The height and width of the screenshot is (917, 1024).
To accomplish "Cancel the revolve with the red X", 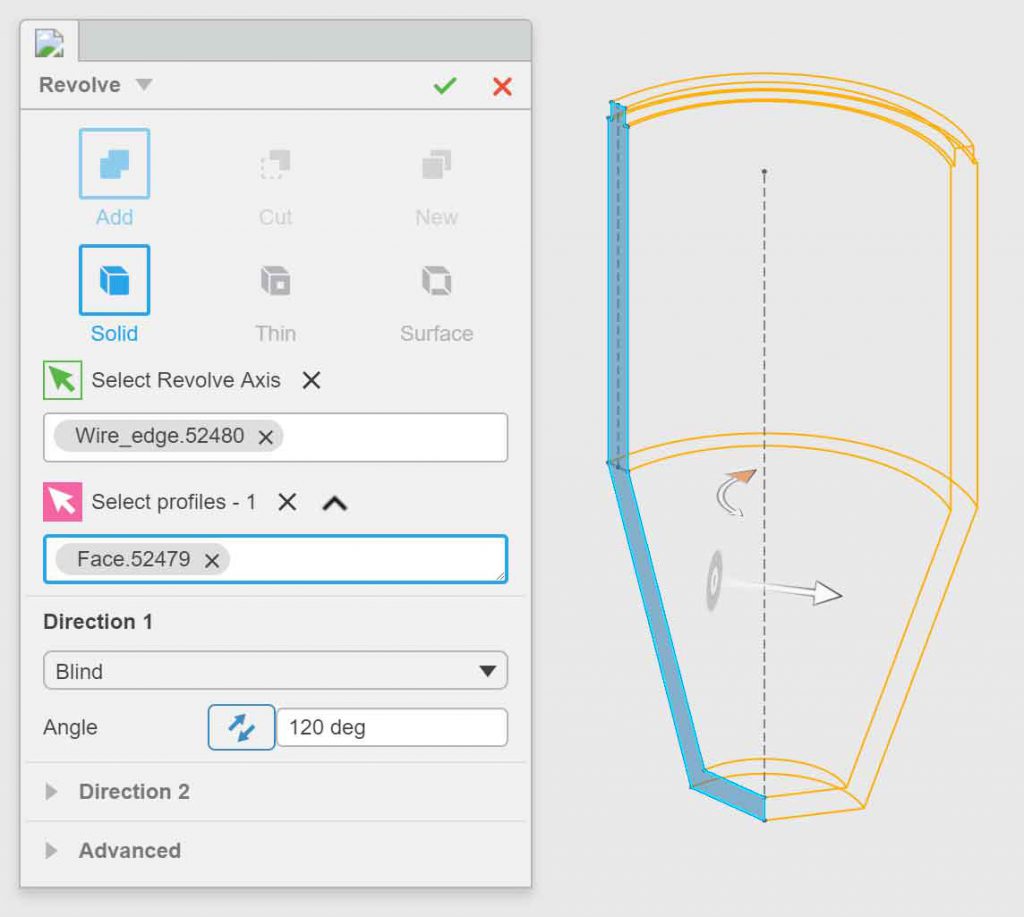I will tap(501, 86).
